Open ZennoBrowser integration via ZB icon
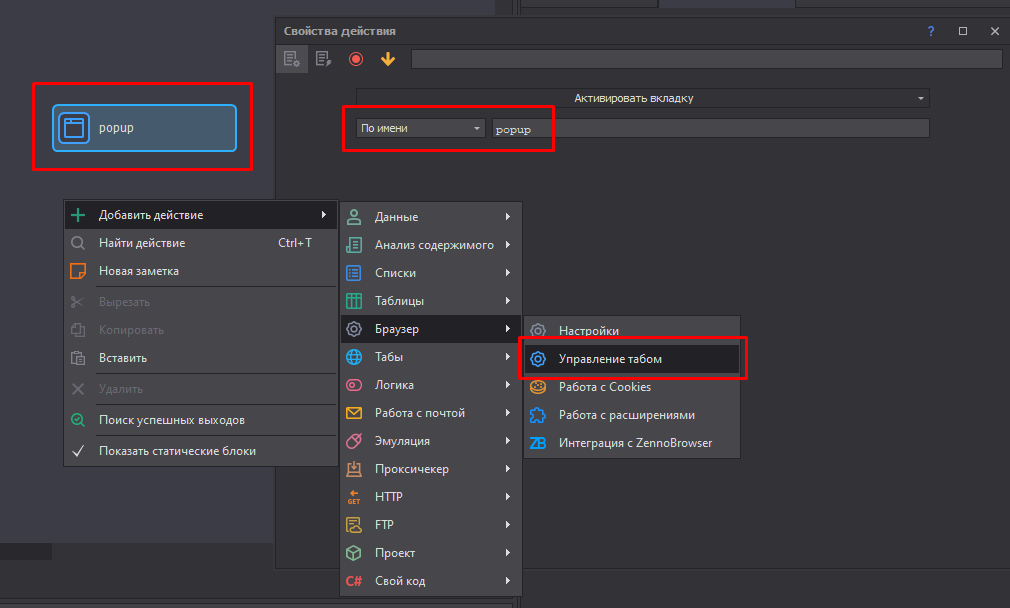1010x608 pixels. [x=538, y=443]
